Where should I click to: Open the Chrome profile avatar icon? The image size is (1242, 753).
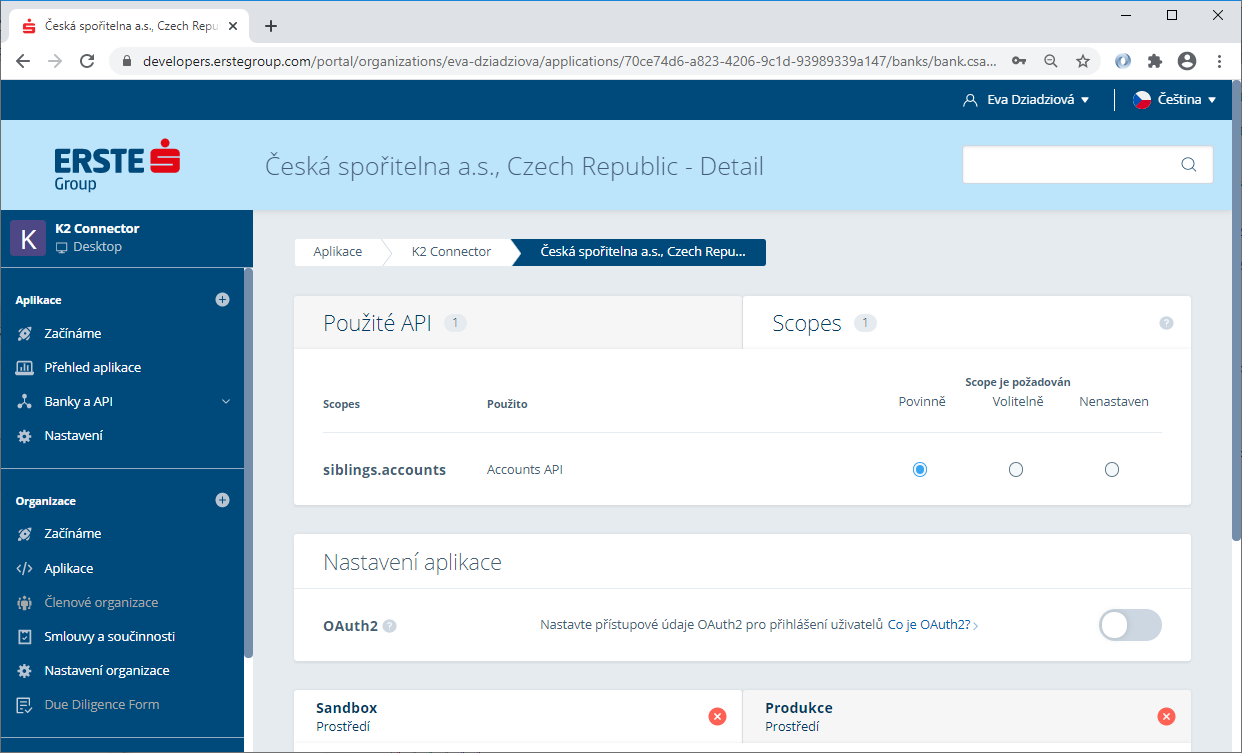click(x=1187, y=61)
